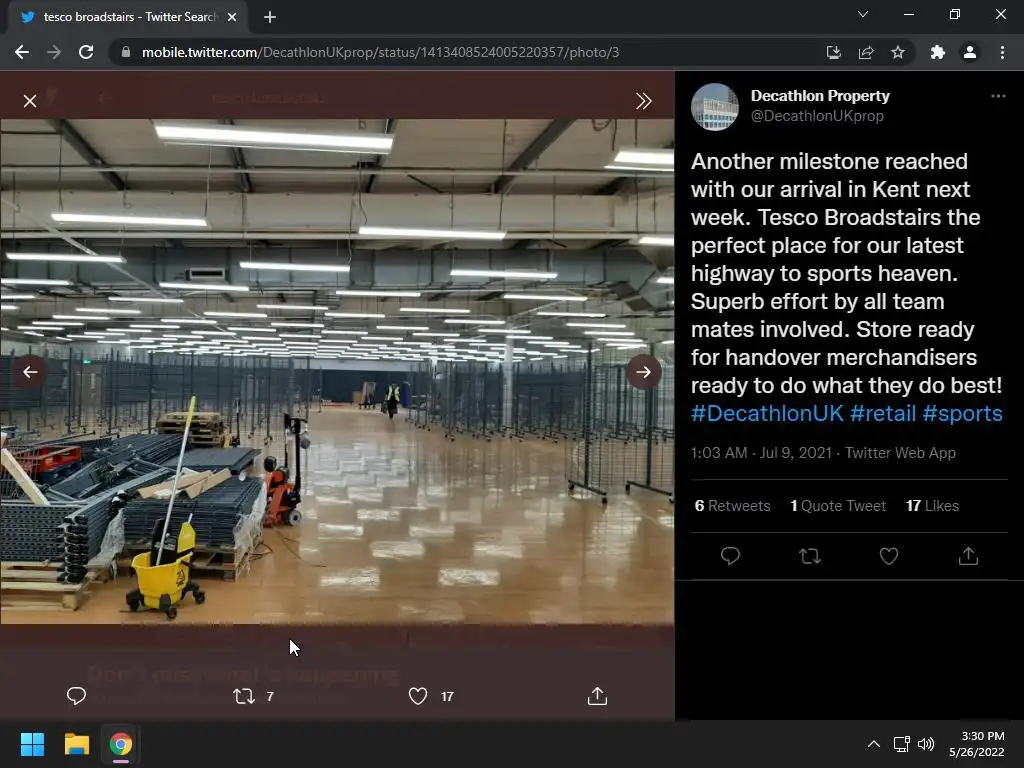Screen dimensions: 1024x768
Task: View site info via the padlock icon
Action: coord(126,52)
